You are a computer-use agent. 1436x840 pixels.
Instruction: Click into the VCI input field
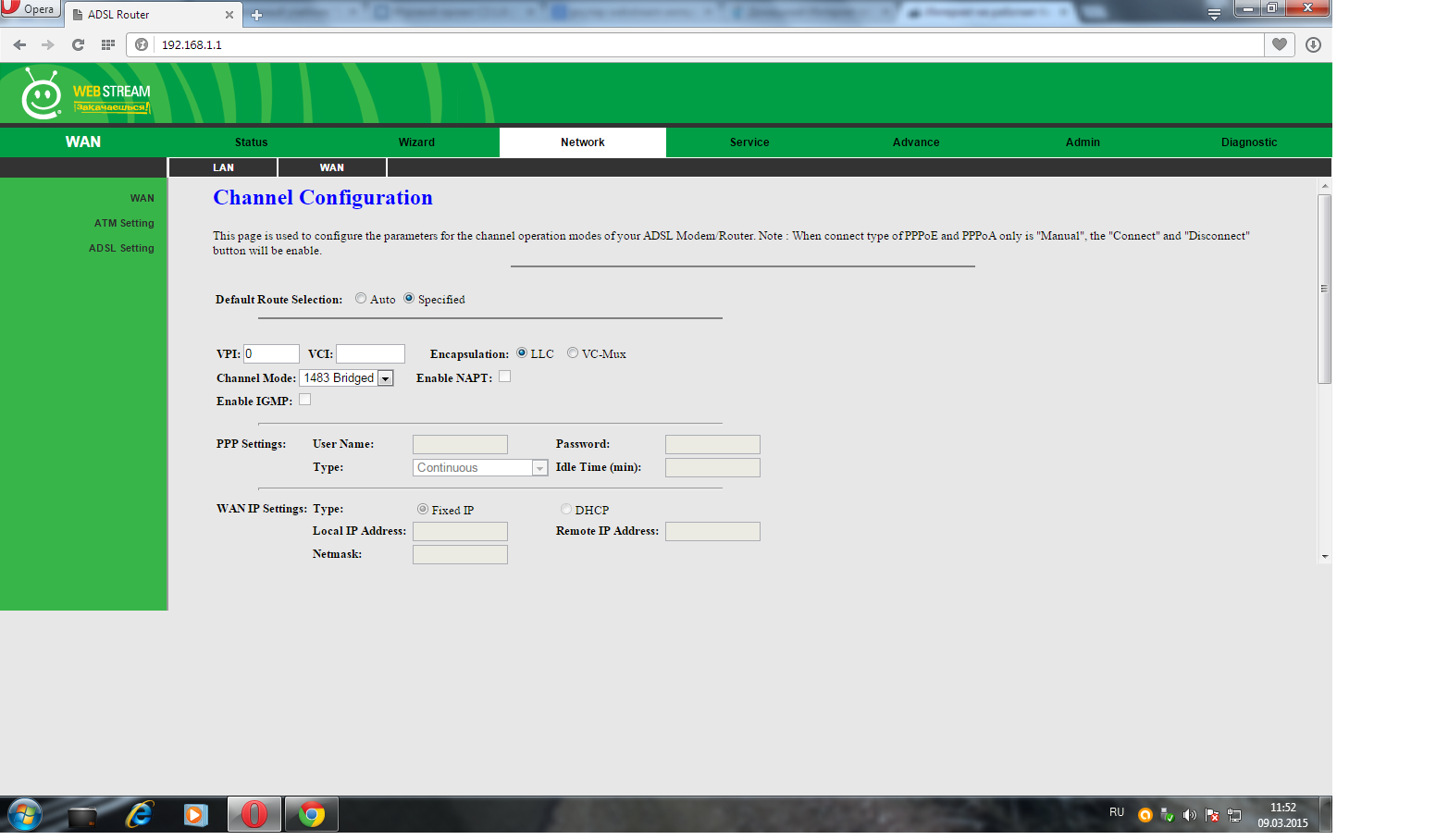click(x=370, y=353)
